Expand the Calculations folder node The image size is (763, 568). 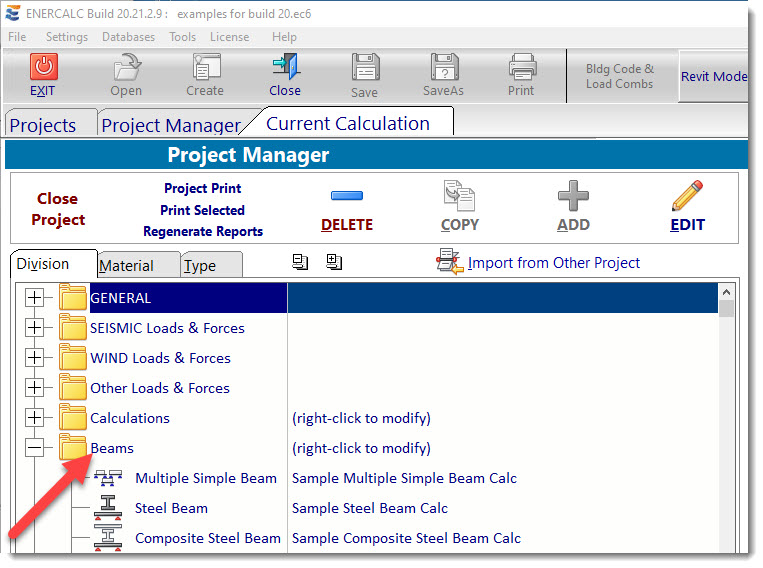pos(35,418)
